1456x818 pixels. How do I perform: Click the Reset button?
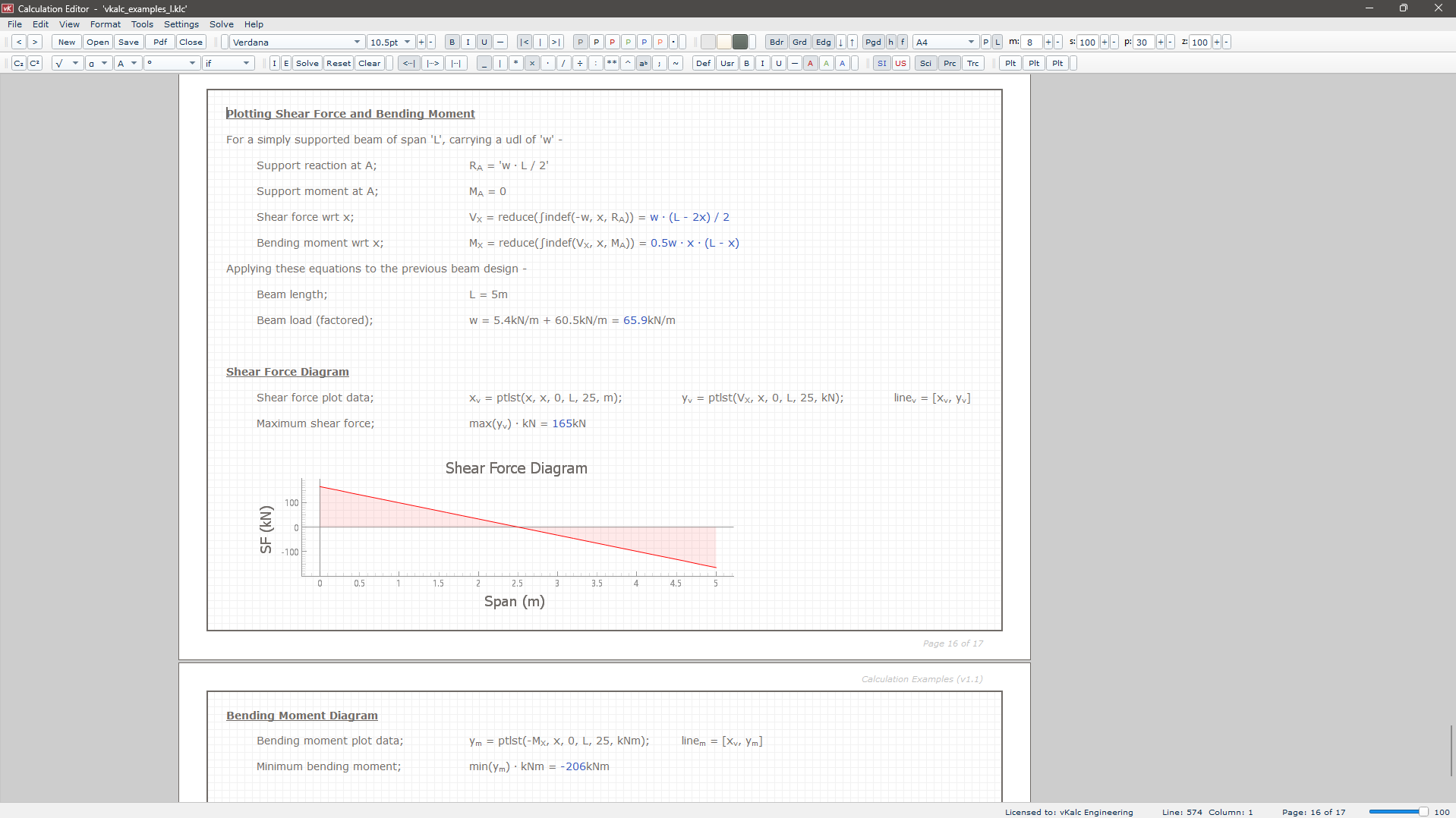[x=339, y=64]
